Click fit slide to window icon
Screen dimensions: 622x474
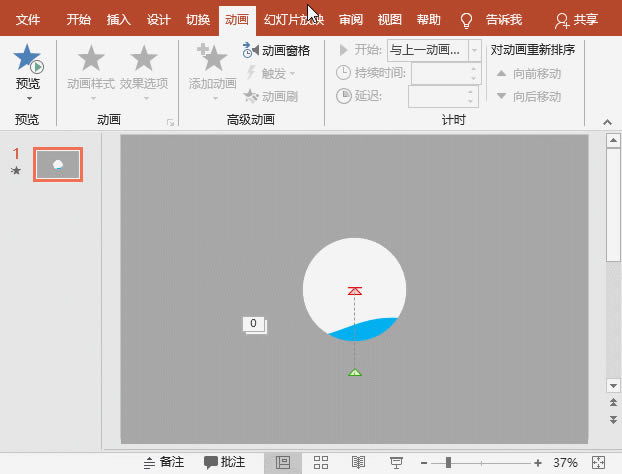(x=598, y=462)
